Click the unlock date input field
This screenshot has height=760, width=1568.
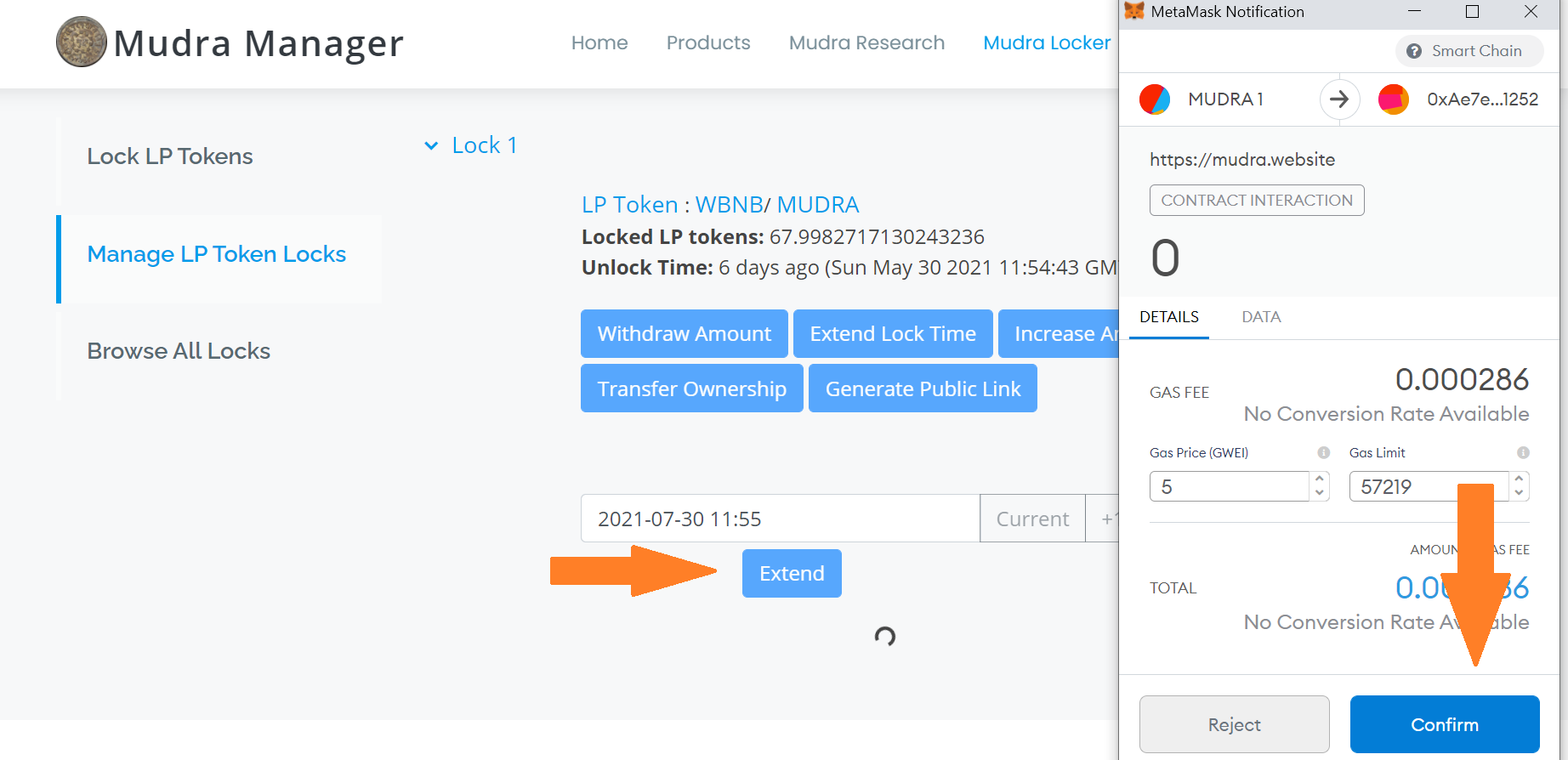click(x=780, y=519)
